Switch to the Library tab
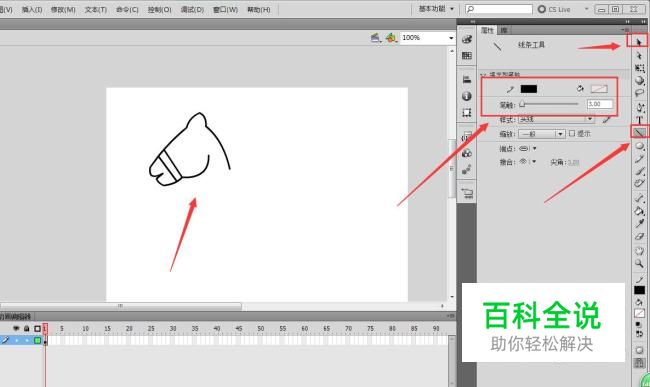 503,30
